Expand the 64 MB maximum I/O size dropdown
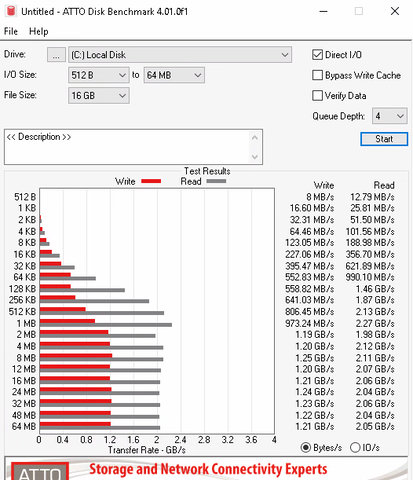The width and height of the screenshot is (413, 480). click(174, 75)
